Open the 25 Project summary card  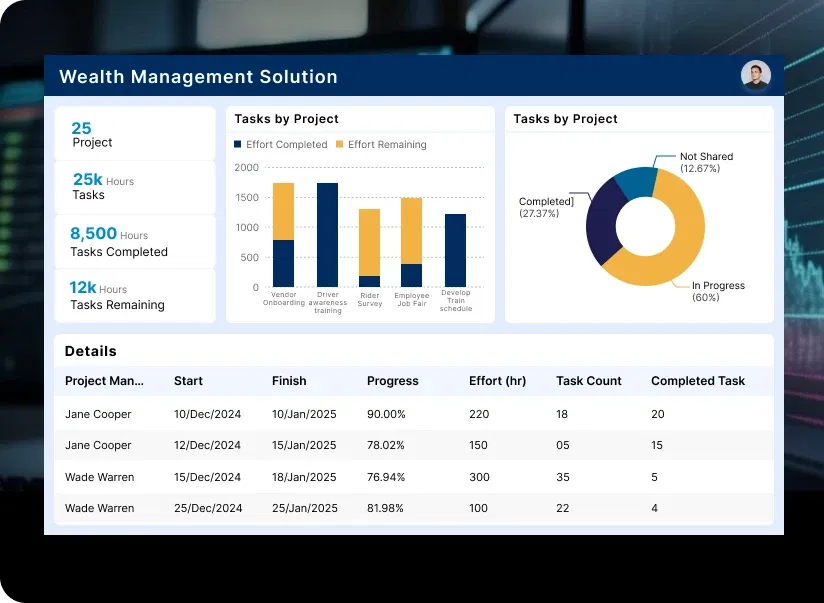pyautogui.click(x=134, y=134)
